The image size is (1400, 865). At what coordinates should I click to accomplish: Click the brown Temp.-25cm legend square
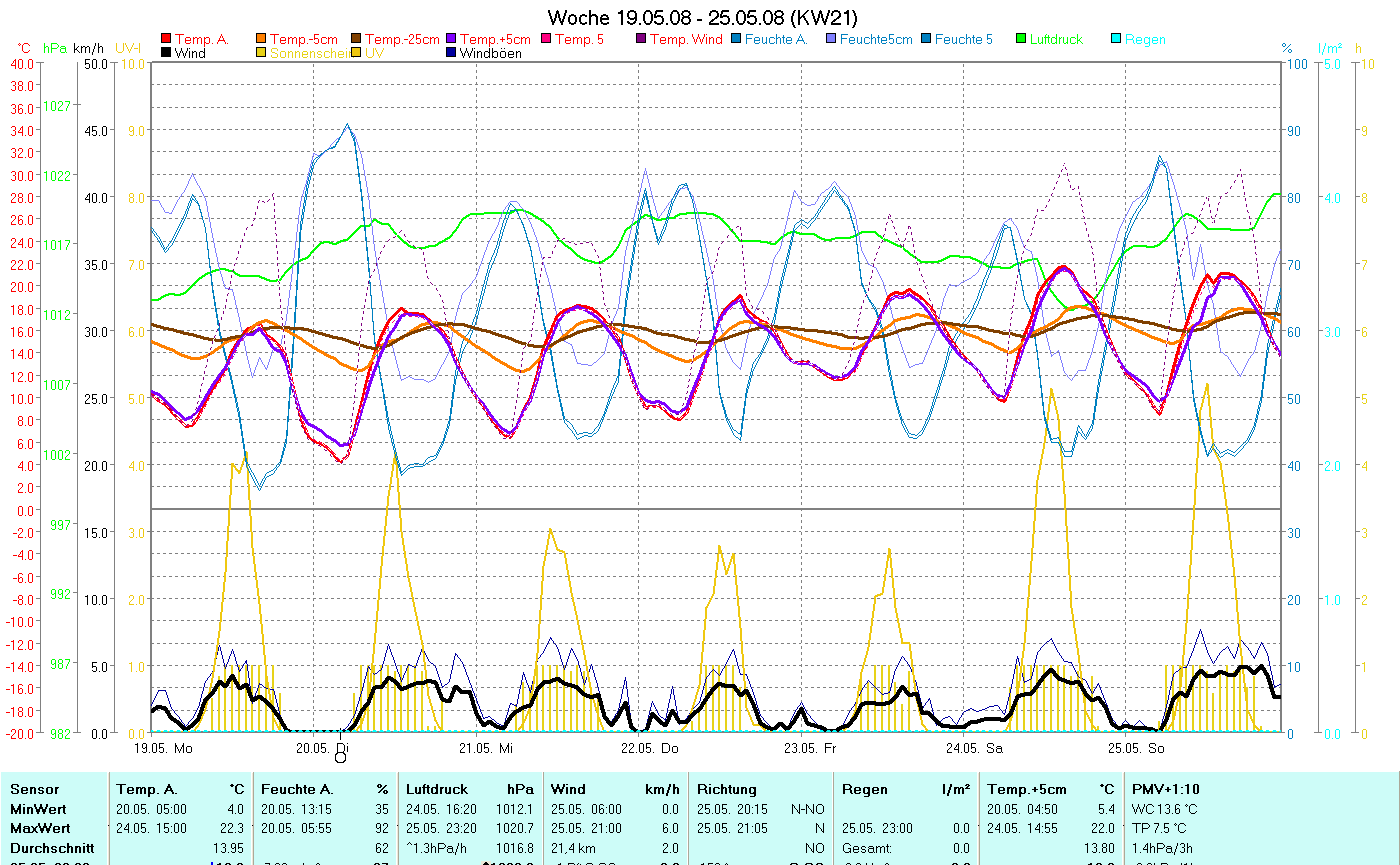point(356,39)
